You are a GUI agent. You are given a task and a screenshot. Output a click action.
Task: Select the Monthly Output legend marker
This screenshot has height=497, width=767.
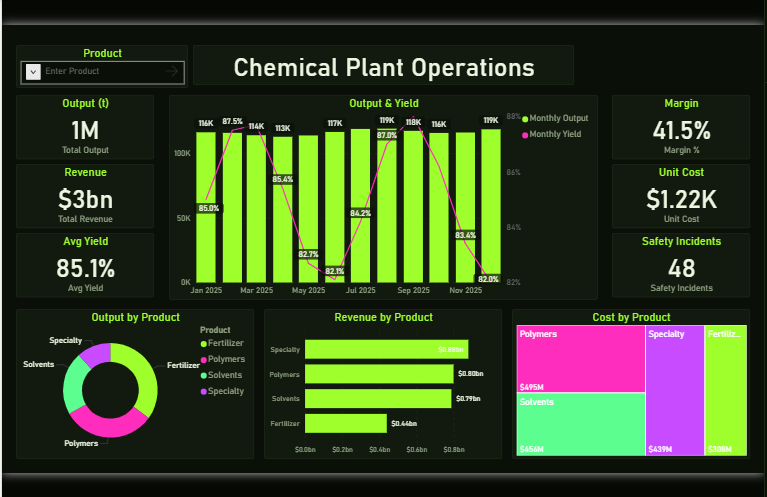tap(525, 119)
